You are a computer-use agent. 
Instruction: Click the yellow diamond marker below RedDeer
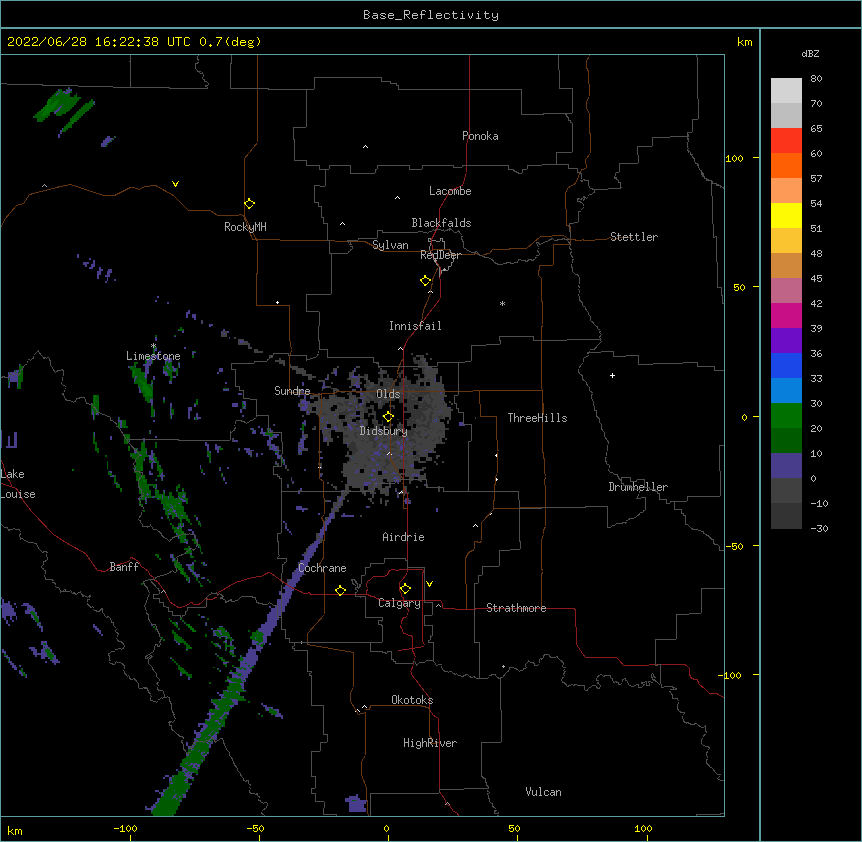pos(426,281)
